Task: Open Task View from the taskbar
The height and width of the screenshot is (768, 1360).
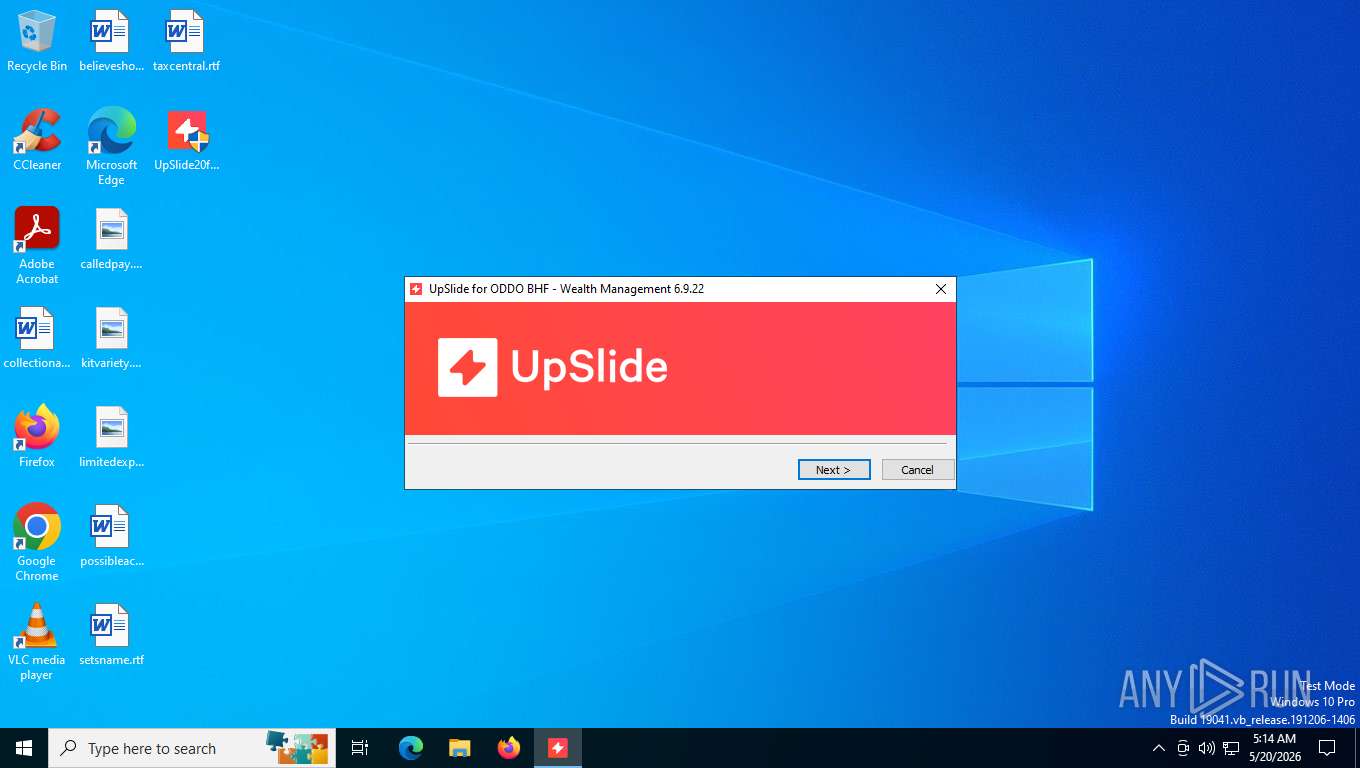Action: coord(360,748)
